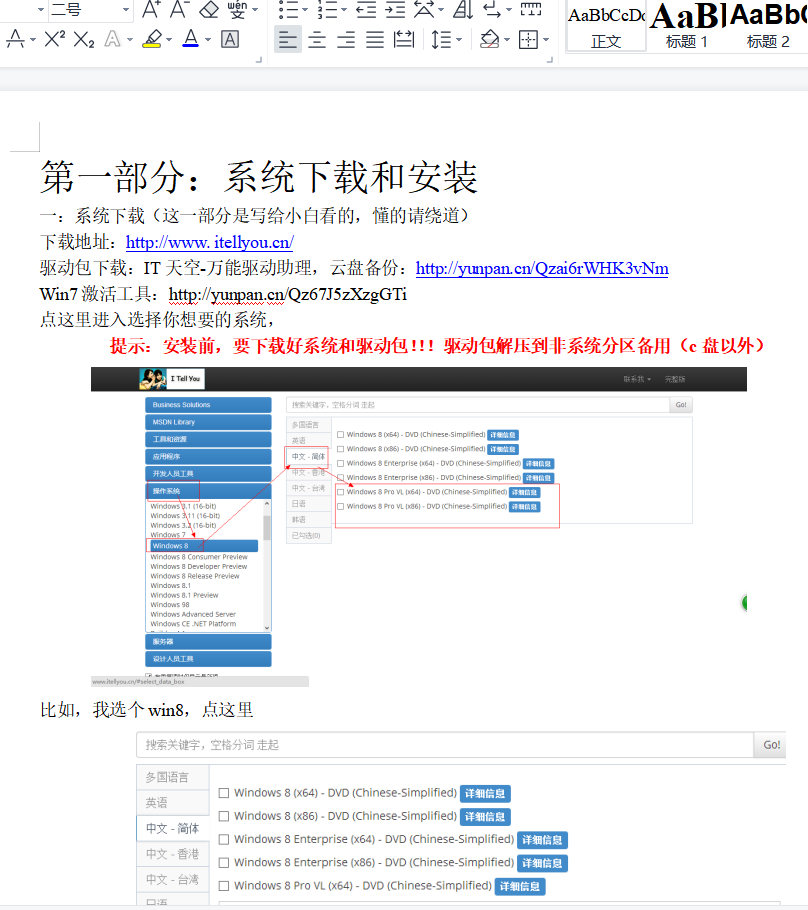Image resolution: width=808 pixels, height=910 pixels.
Task: Check Windows 8 Enterprise (x86) in enlarged list
Action: coord(223,862)
